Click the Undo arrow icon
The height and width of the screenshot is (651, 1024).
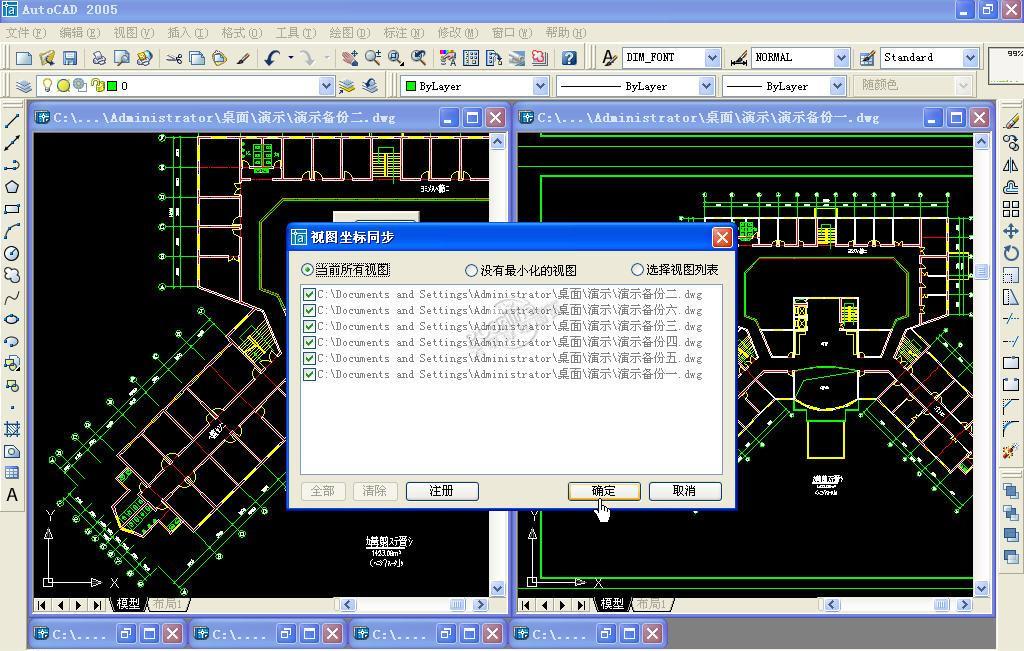pyautogui.click(x=272, y=58)
